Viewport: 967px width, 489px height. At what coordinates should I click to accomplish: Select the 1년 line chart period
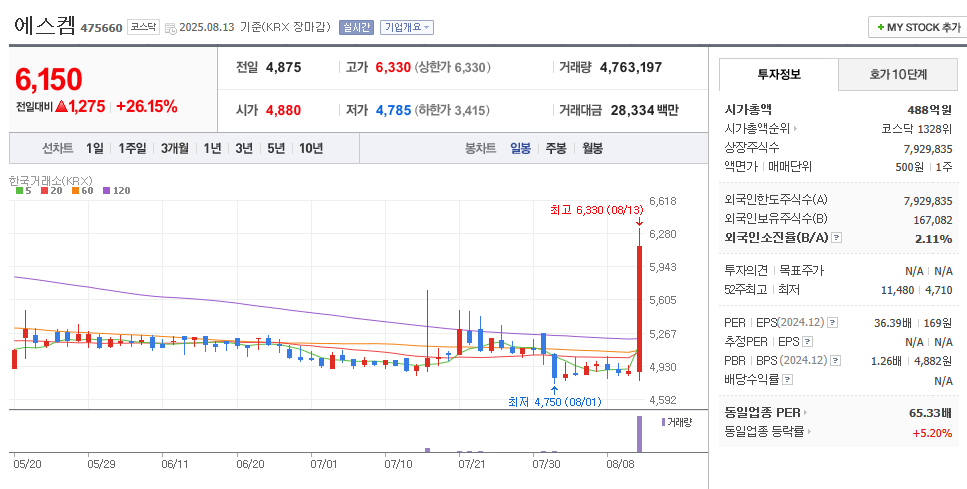pos(212,148)
